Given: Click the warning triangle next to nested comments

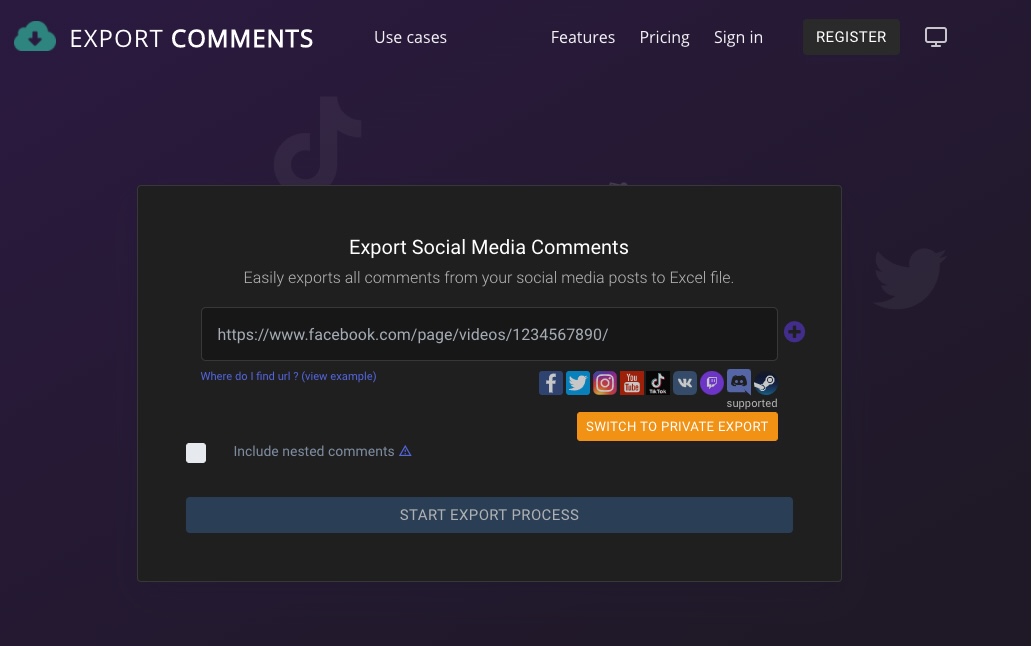Looking at the screenshot, I should click(405, 450).
